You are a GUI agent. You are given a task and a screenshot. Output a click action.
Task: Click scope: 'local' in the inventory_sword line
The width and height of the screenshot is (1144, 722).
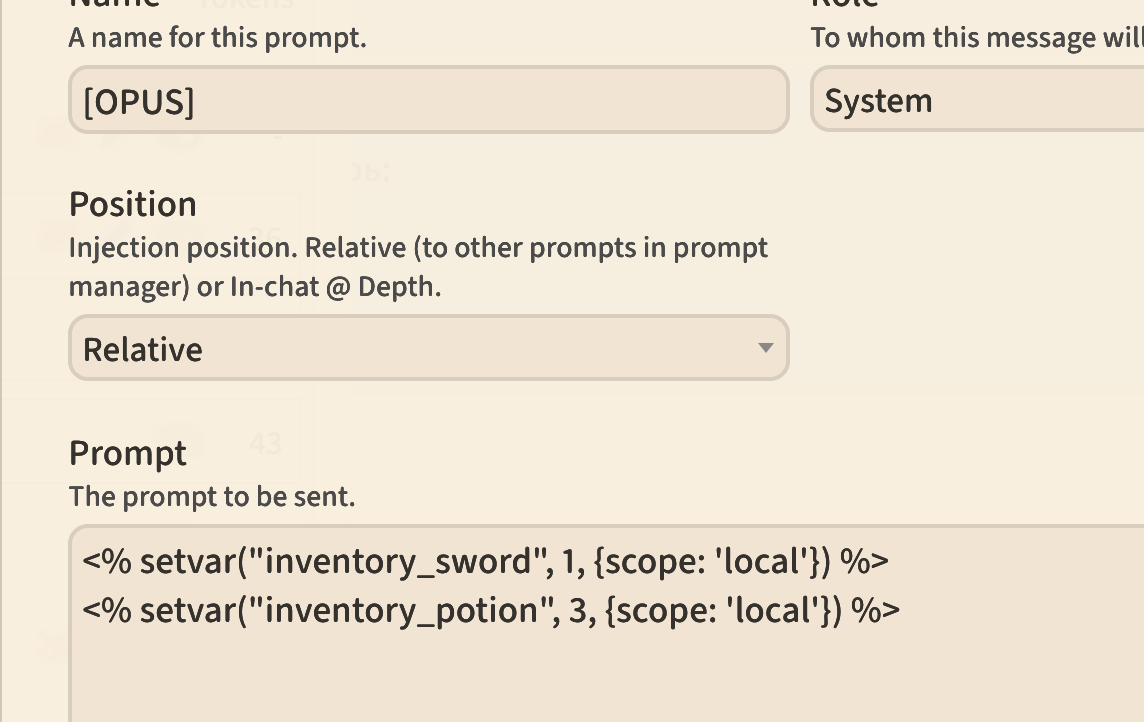709,561
